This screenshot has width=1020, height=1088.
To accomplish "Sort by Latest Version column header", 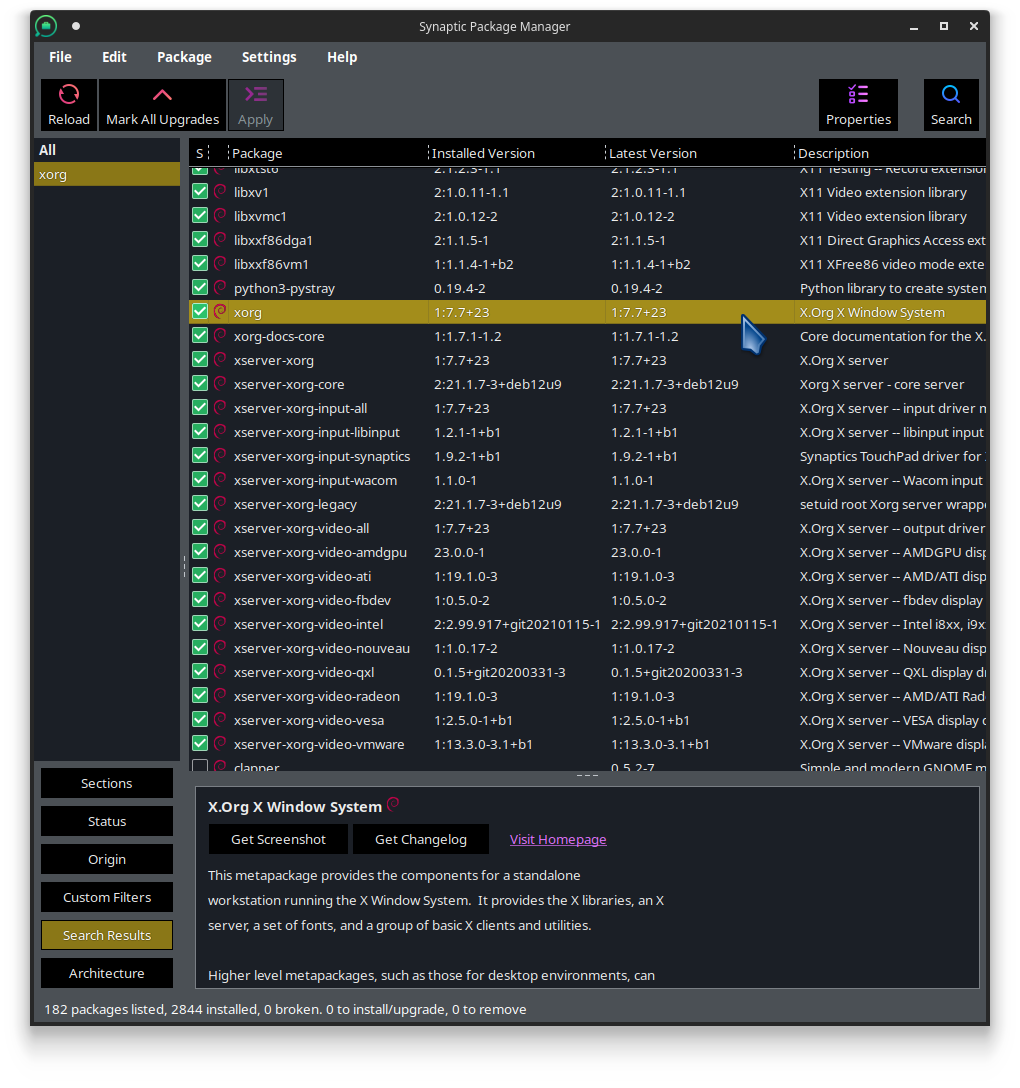I will [x=699, y=153].
